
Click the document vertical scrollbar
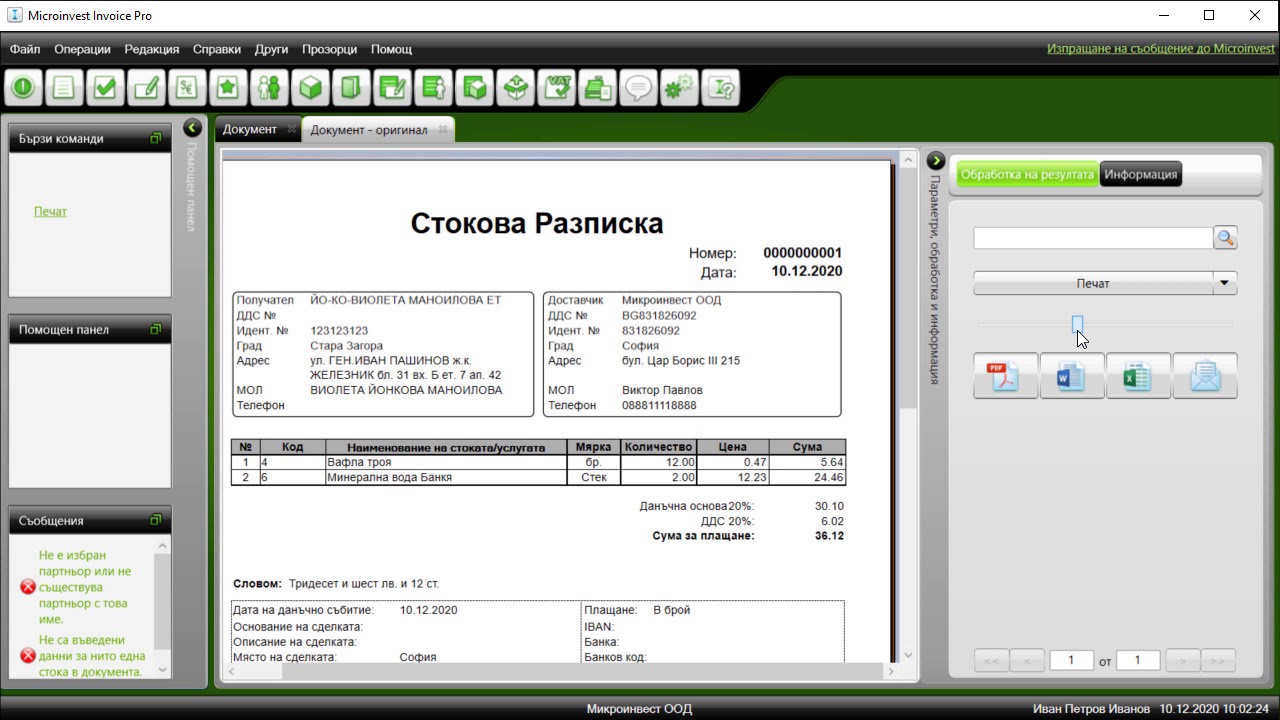coord(908,406)
